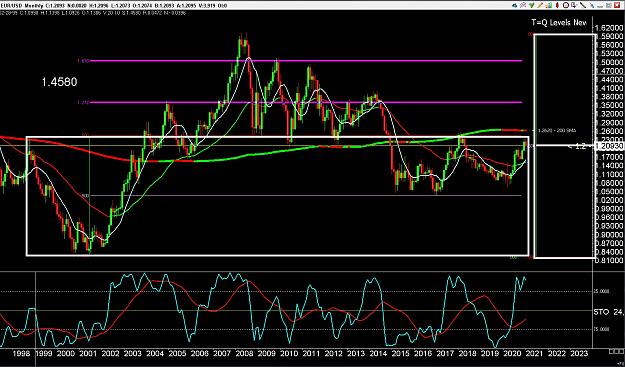625x367 pixels.
Task: Click the STO 24 indicator label
Action: pyautogui.click(x=609, y=312)
